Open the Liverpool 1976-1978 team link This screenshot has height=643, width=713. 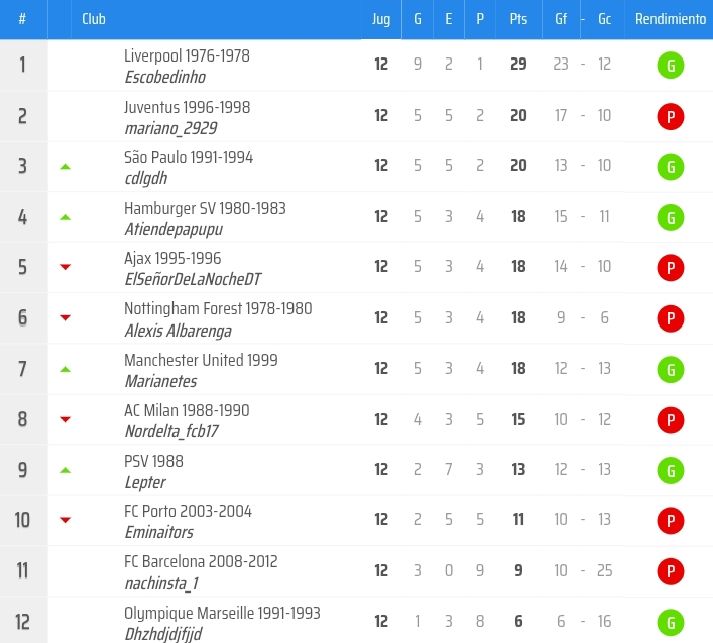tap(187, 56)
